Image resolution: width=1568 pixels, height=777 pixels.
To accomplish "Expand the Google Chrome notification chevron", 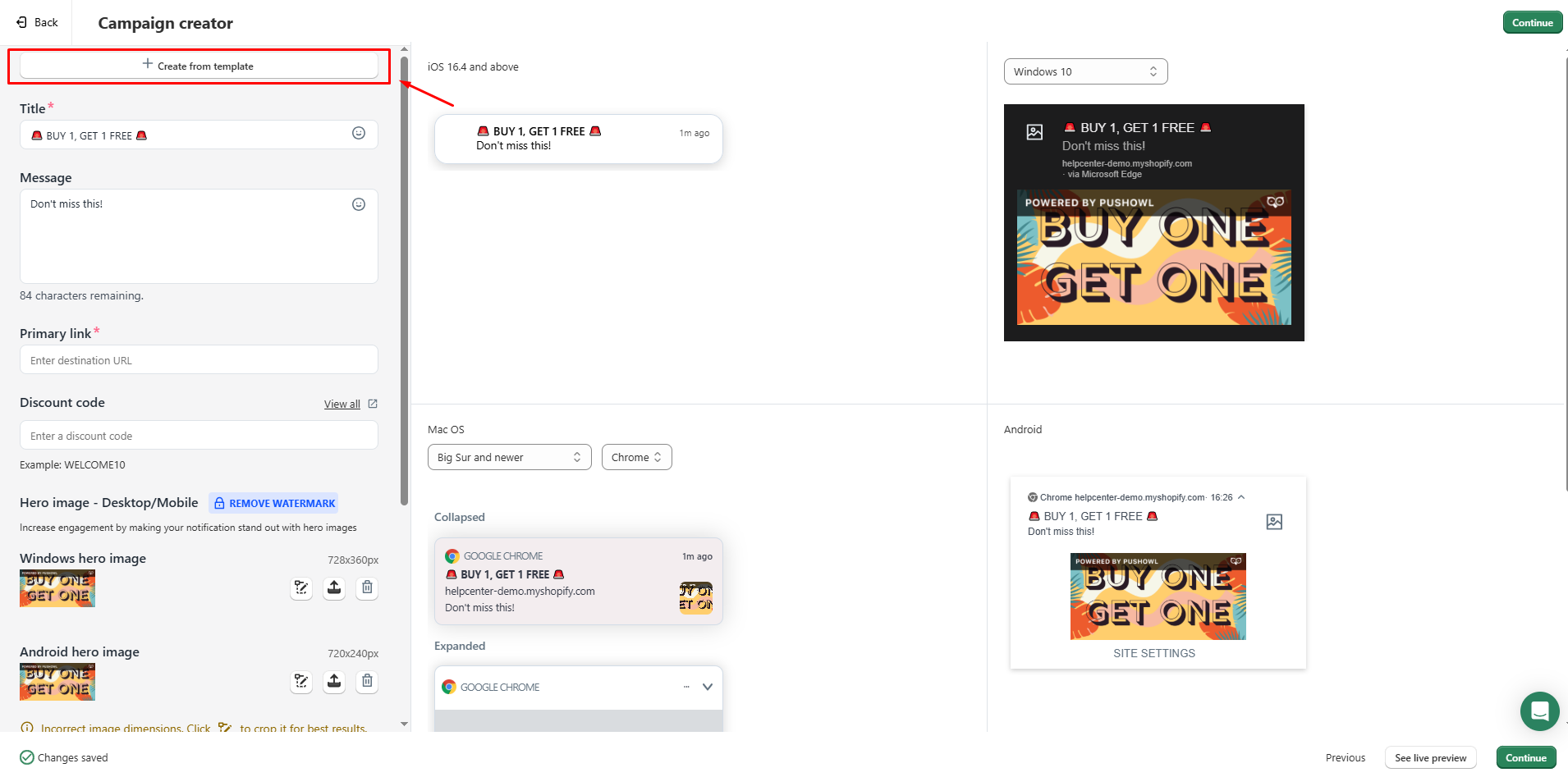I will coord(708,687).
